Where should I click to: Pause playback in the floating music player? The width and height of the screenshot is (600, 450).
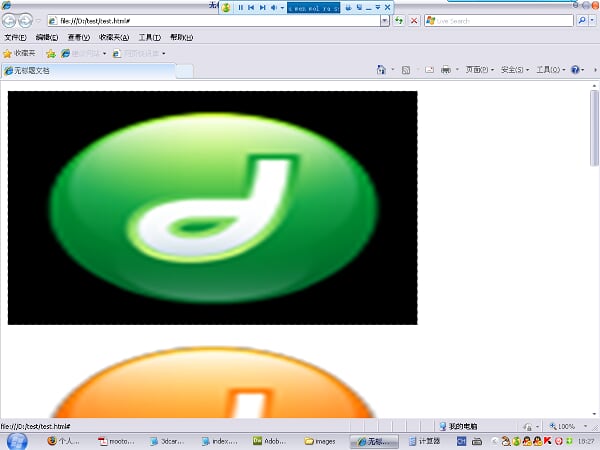pyautogui.click(x=241, y=7)
